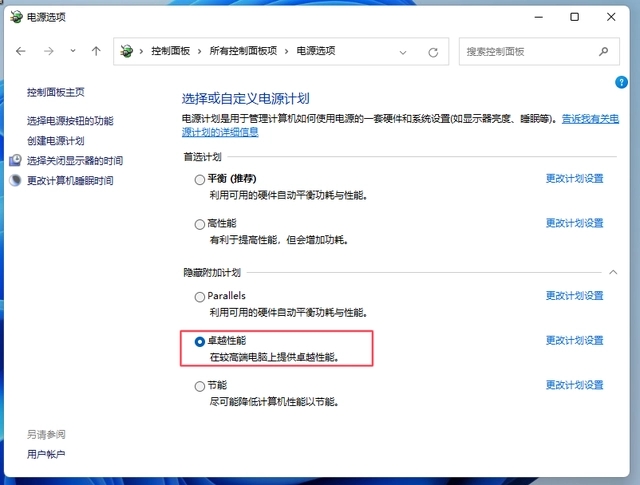Maximize the 电源选项 window
This screenshot has height=485, width=640.
point(574,17)
